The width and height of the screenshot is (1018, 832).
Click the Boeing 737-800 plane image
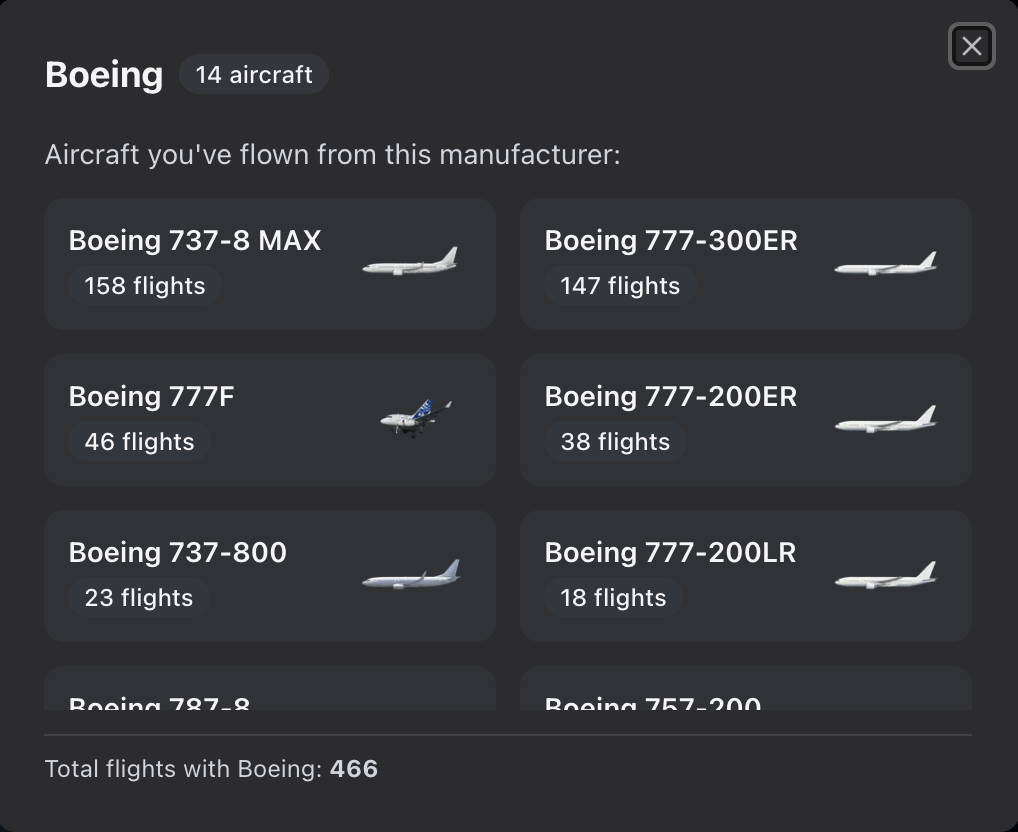[411, 576]
